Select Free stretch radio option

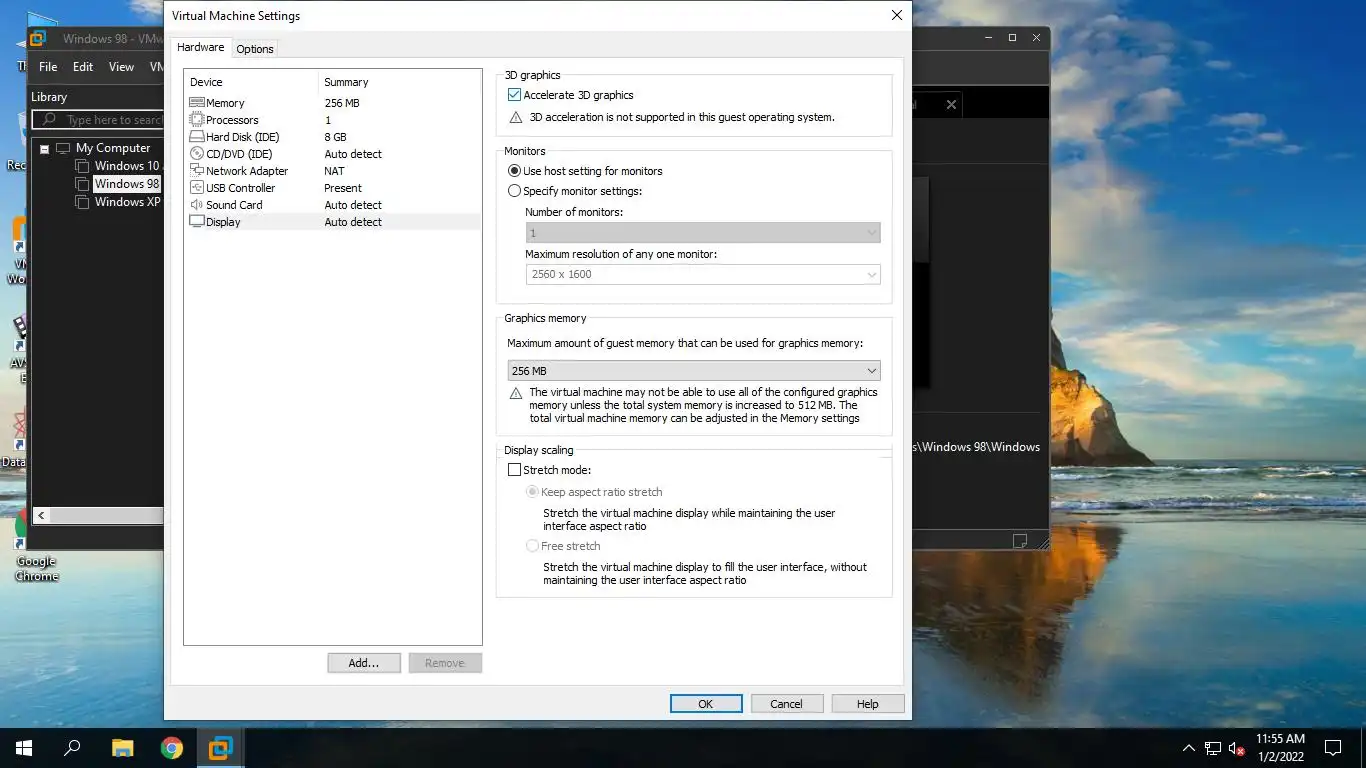(532, 546)
